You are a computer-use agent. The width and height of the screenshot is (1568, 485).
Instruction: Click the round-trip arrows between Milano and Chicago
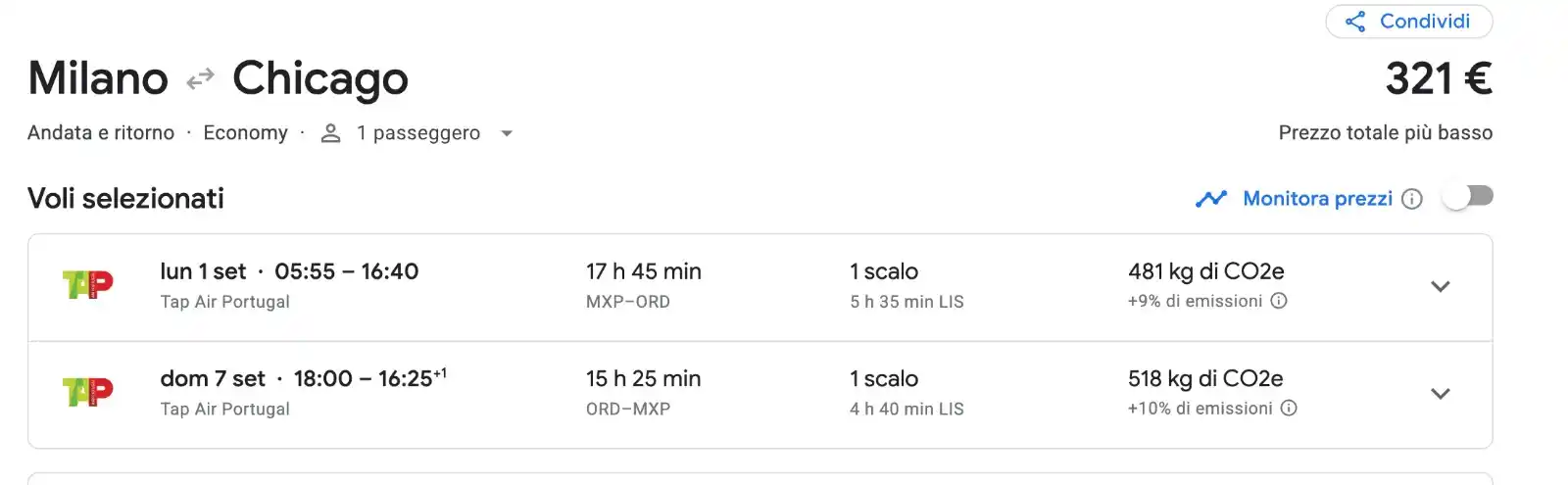pos(200,79)
